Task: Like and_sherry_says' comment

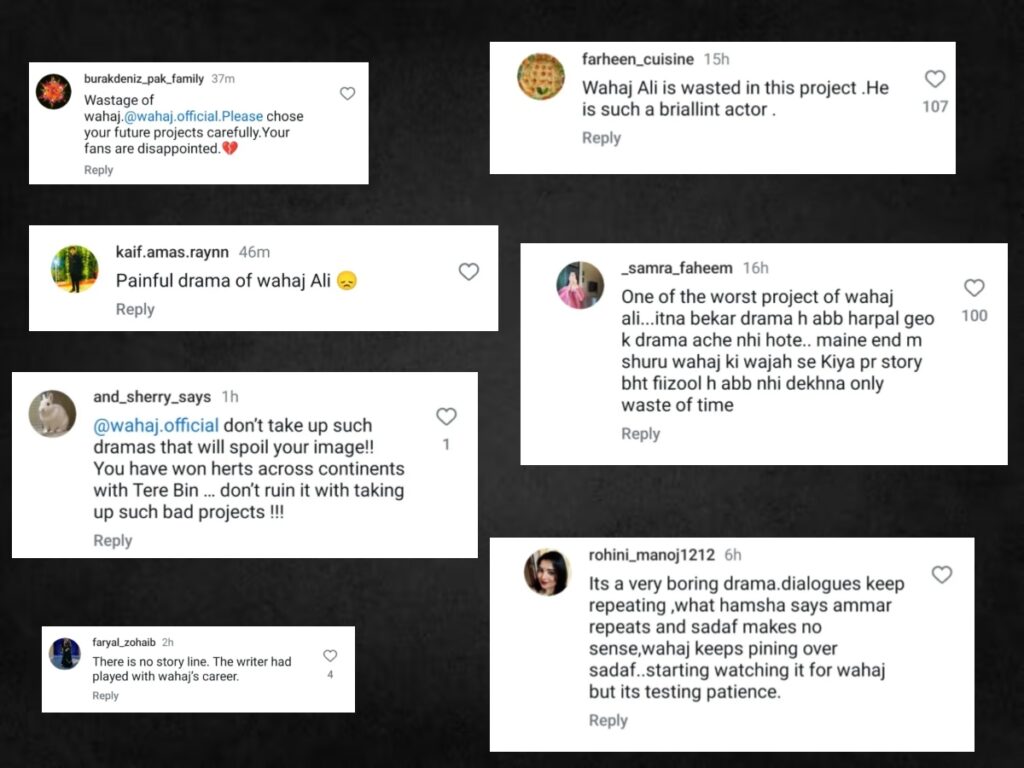Action: point(446,417)
